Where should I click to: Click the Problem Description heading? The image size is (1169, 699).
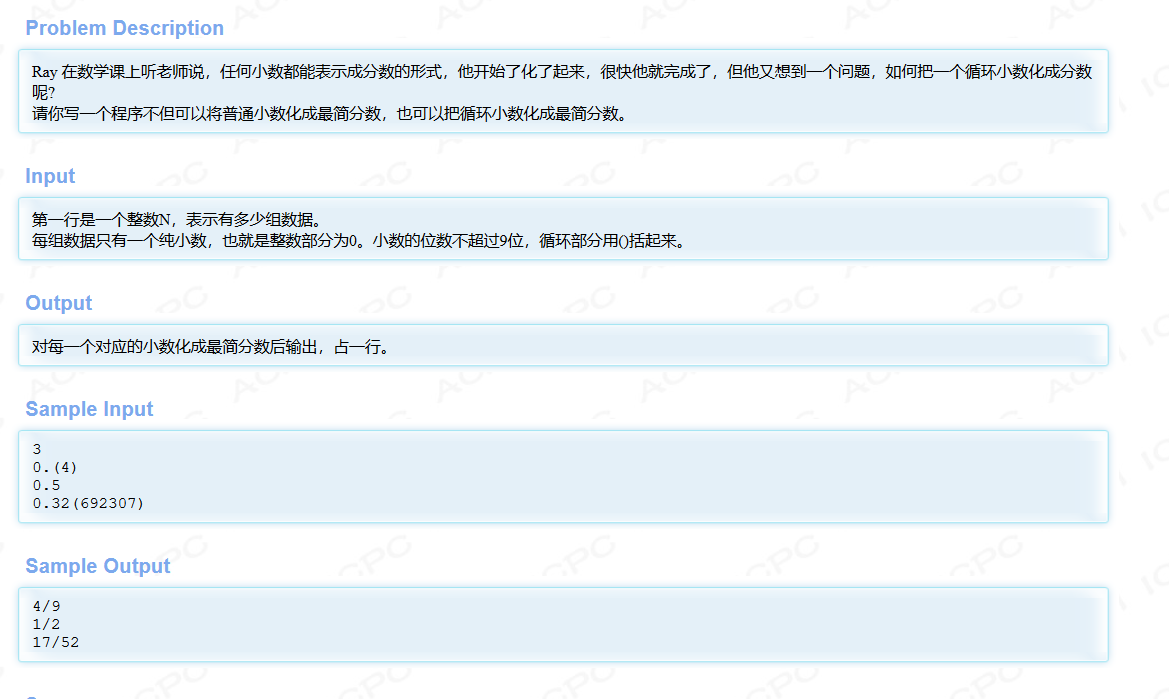[x=125, y=28]
